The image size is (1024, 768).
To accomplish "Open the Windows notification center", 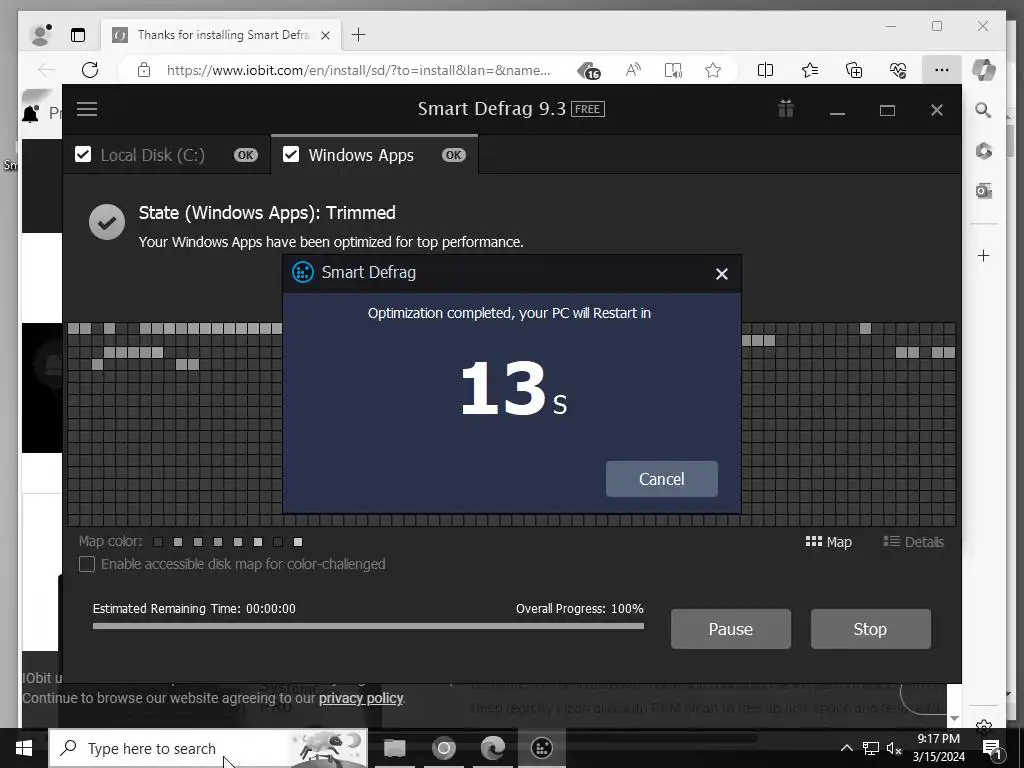I will click(992, 748).
